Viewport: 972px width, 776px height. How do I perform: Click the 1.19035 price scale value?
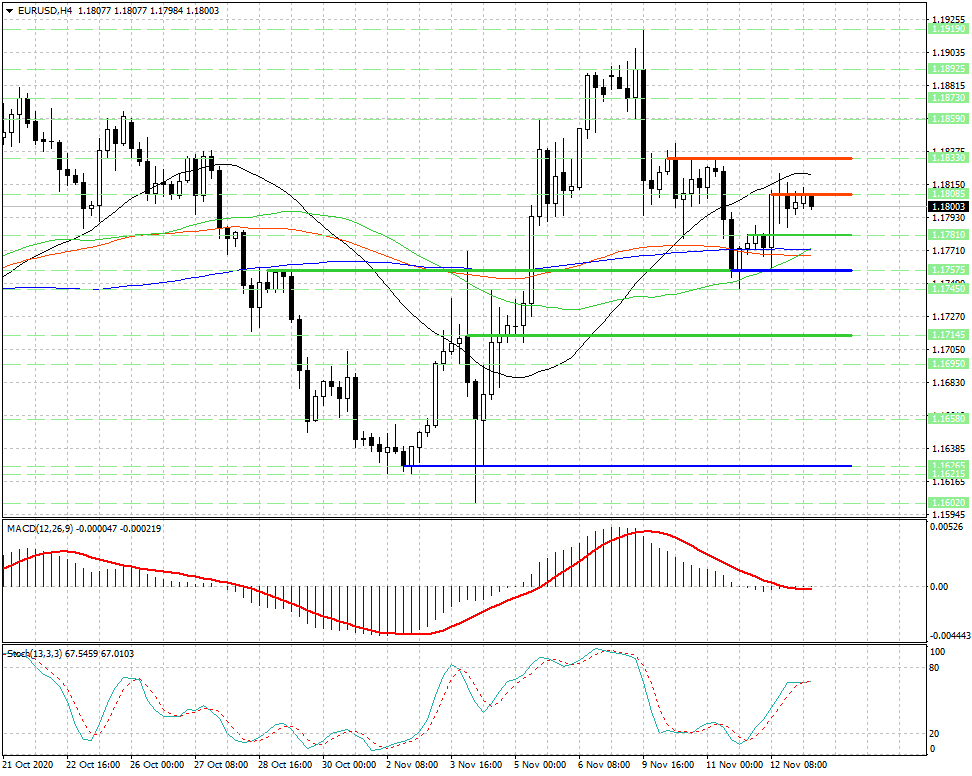(949, 53)
